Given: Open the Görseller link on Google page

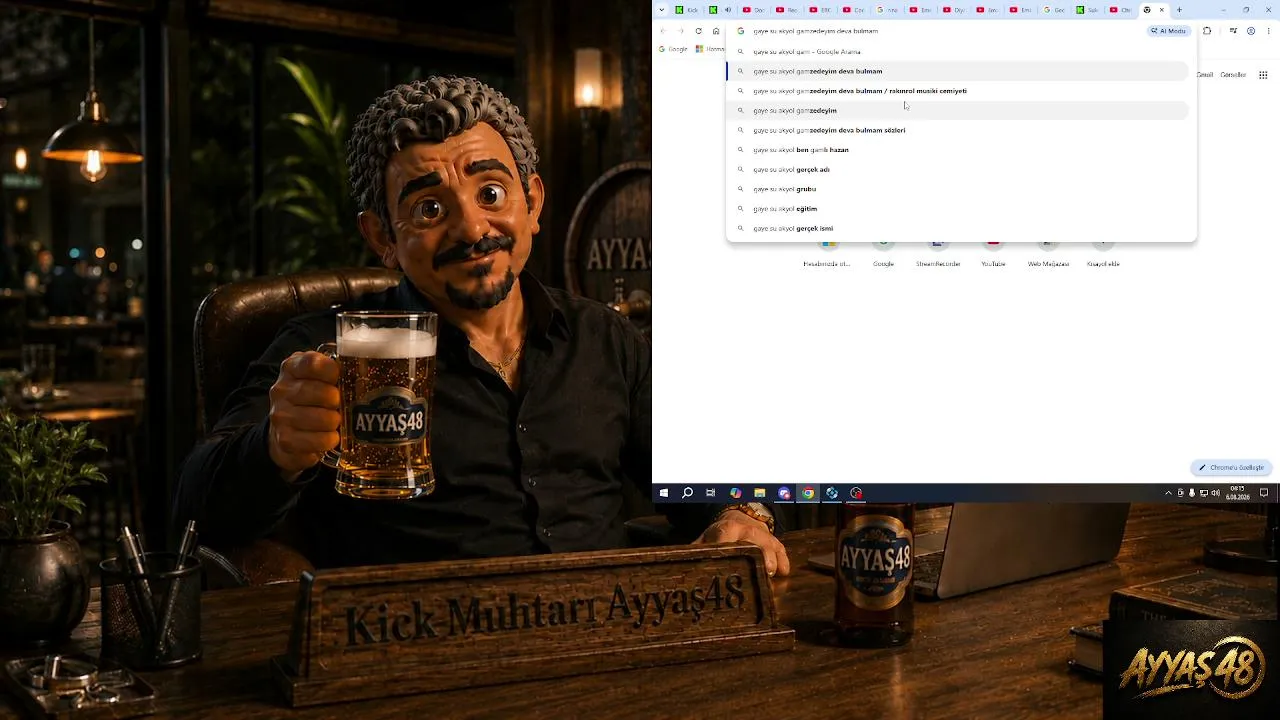Looking at the screenshot, I should pos(1234,75).
